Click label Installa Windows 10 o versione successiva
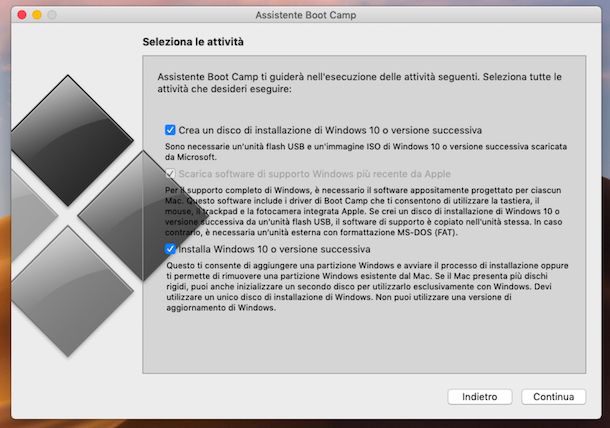 click(x=274, y=249)
